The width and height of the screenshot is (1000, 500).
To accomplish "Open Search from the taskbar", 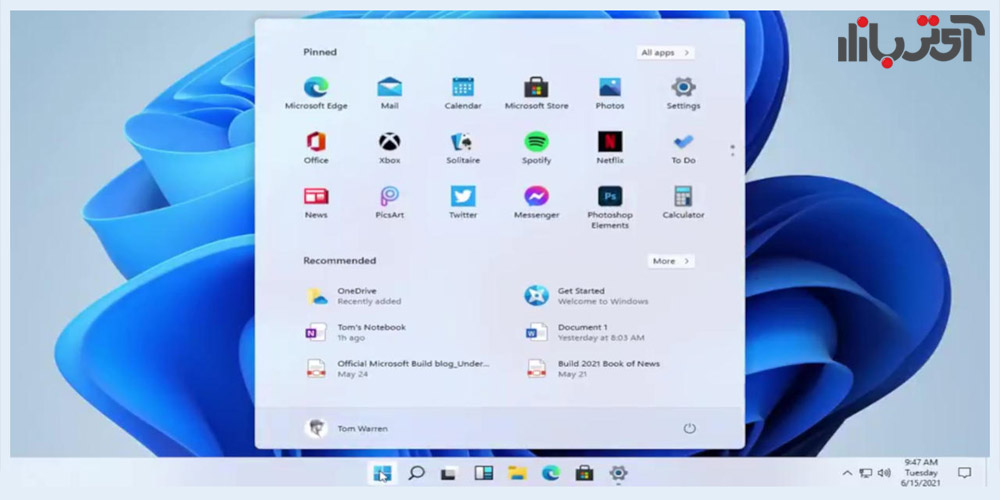I will pyautogui.click(x=416, y=473).
